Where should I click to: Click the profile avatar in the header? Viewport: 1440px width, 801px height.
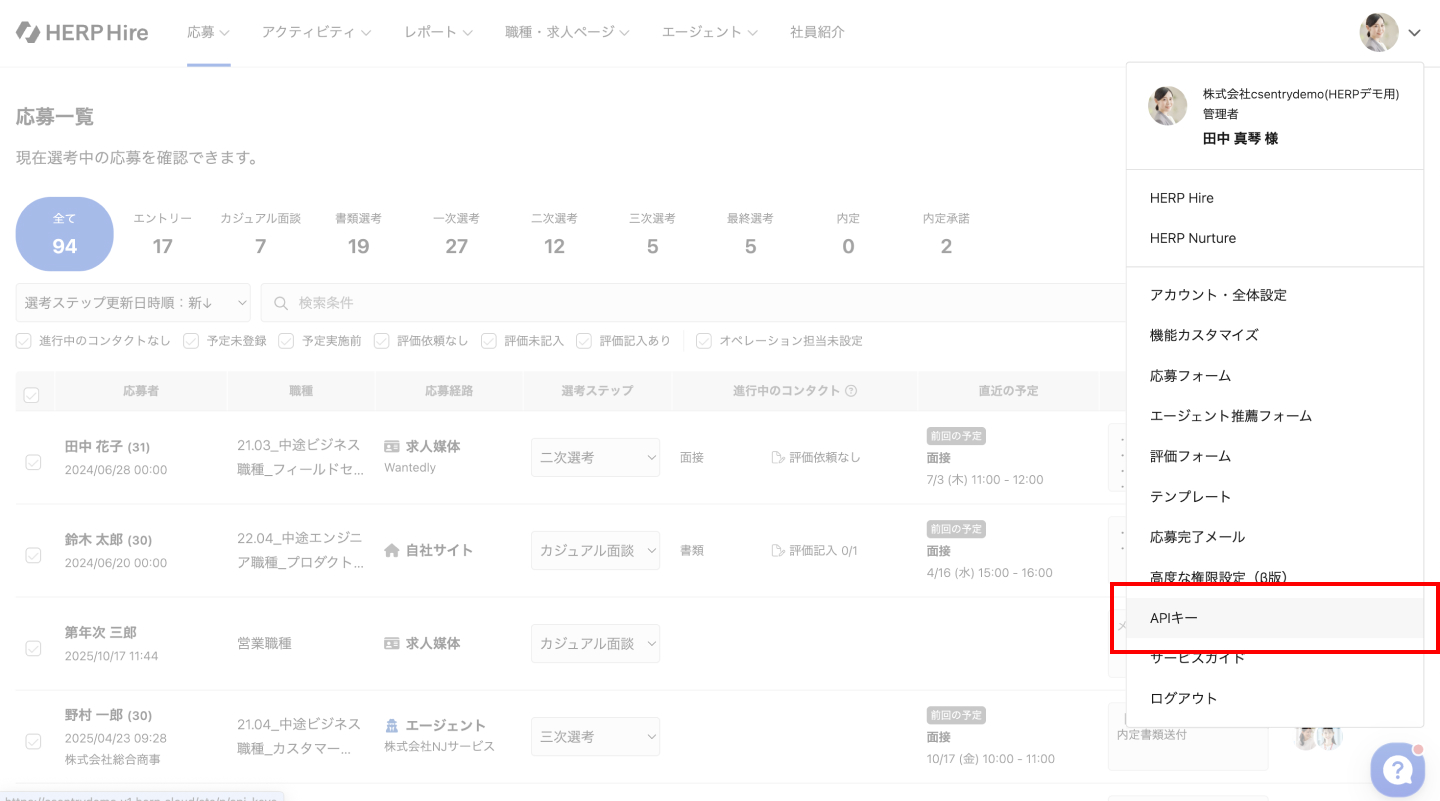point(1378,32)
